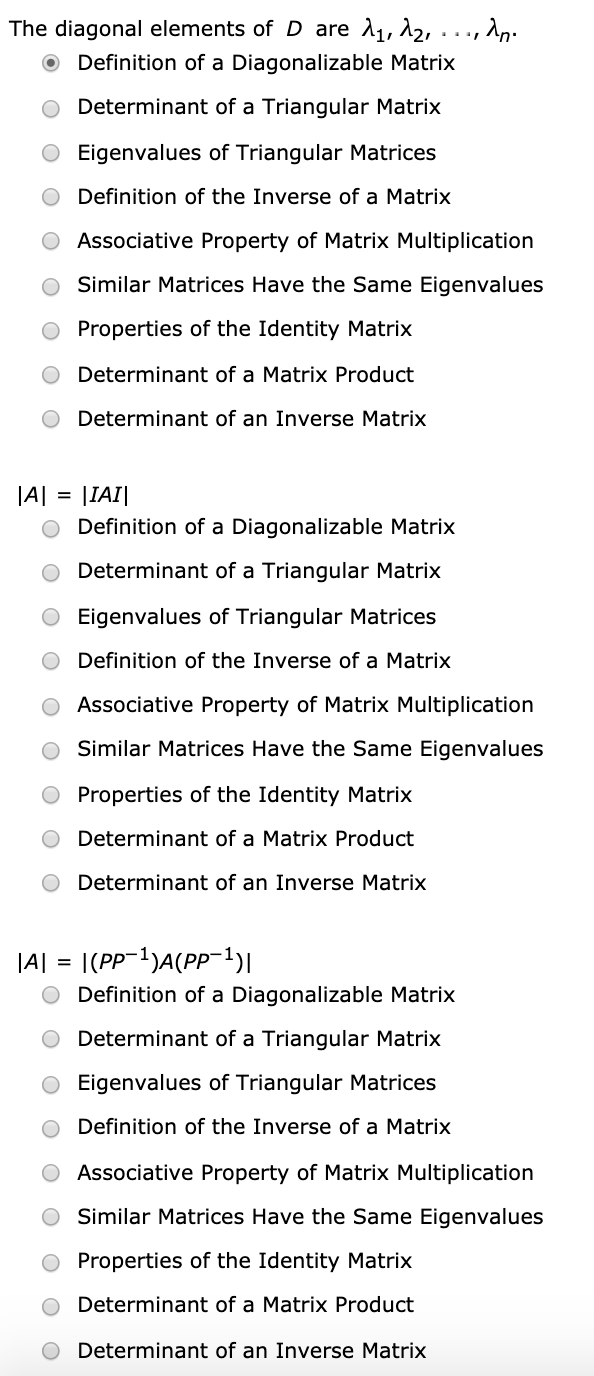Deselect the chosen 'Definition of a Diagonalizable Matrix' option

pos(50,63)
